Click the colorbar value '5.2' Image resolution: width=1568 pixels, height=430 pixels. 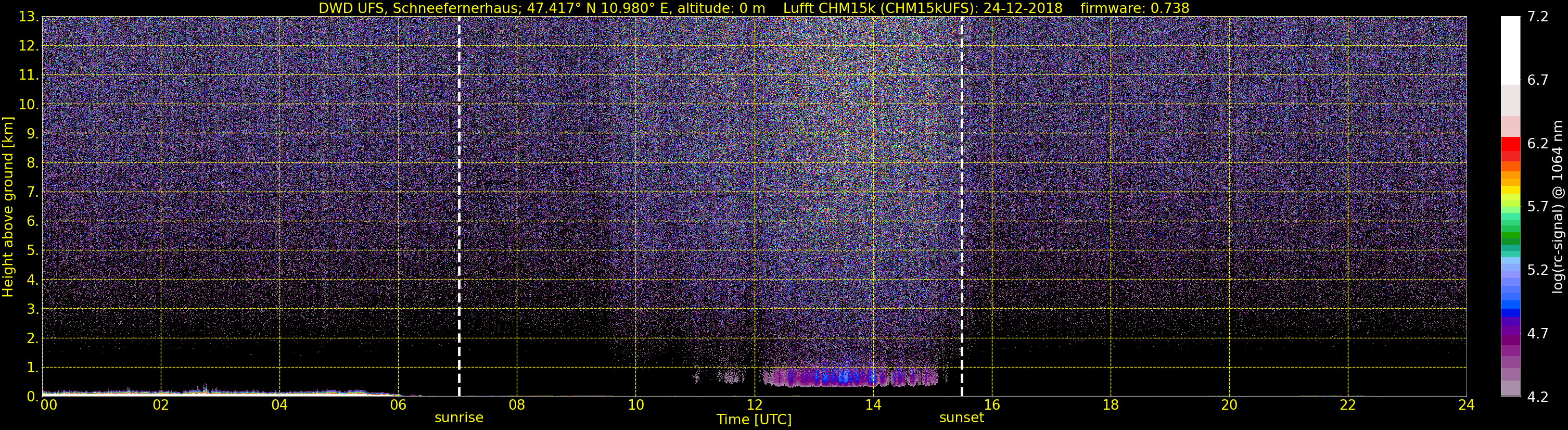[x=1538, y=270]
